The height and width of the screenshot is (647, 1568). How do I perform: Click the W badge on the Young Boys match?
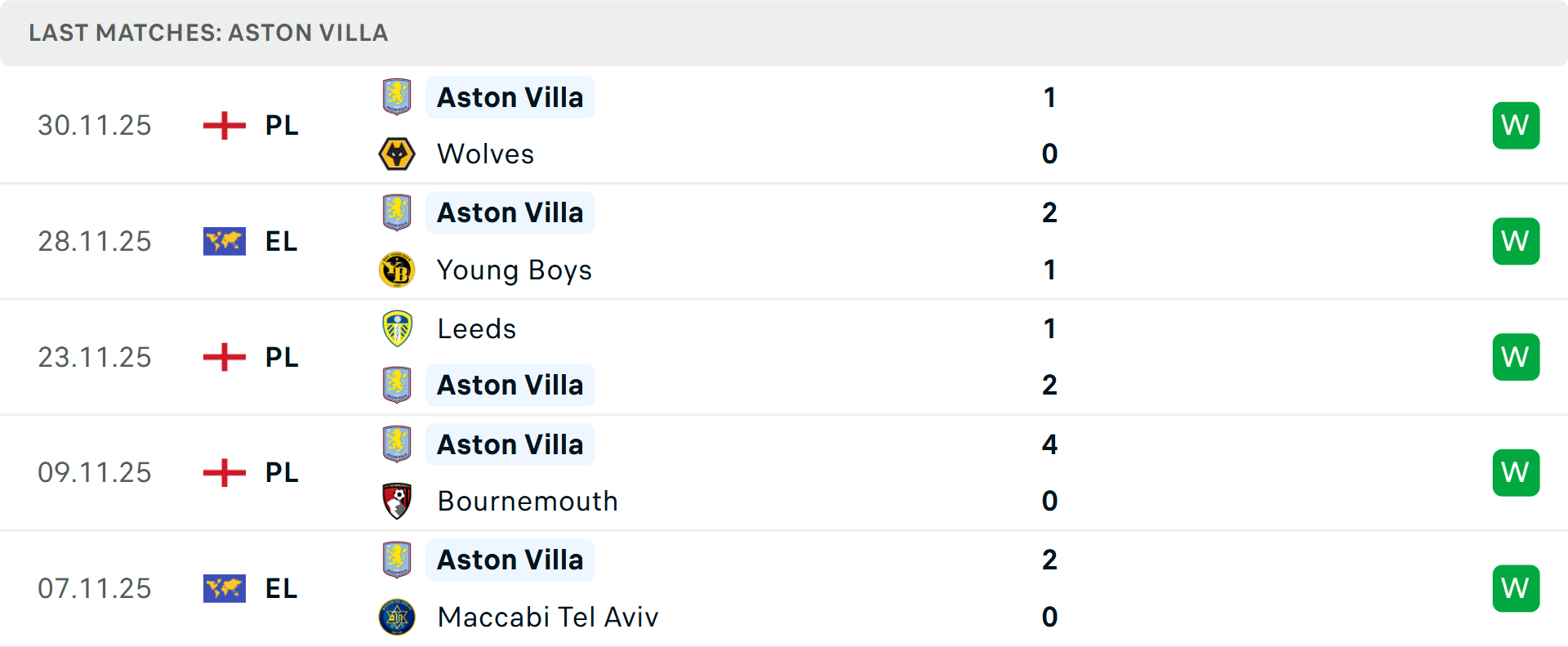tap(1516, 241)
